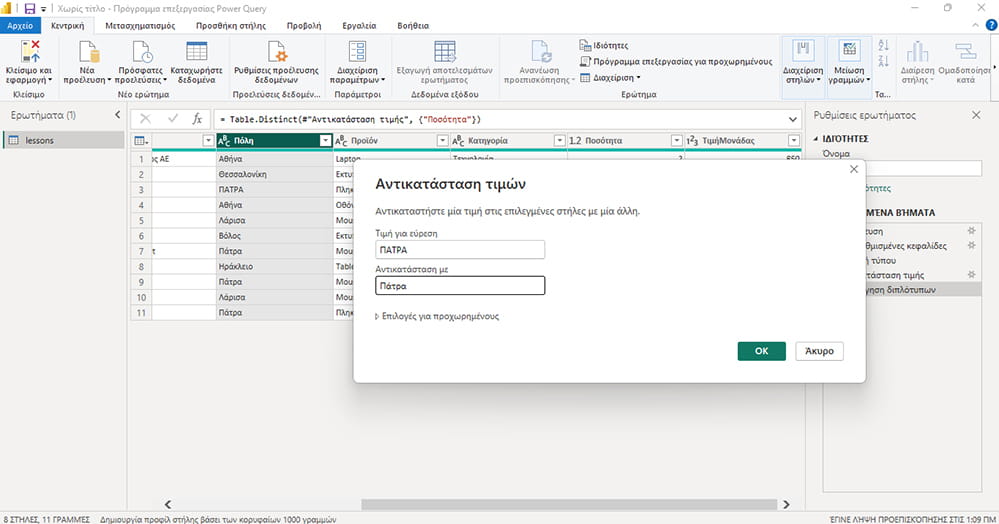Open the Πόλη column filter dropdown
The width and height of the screenshot is (999, 524).
(x=325, y=140)
